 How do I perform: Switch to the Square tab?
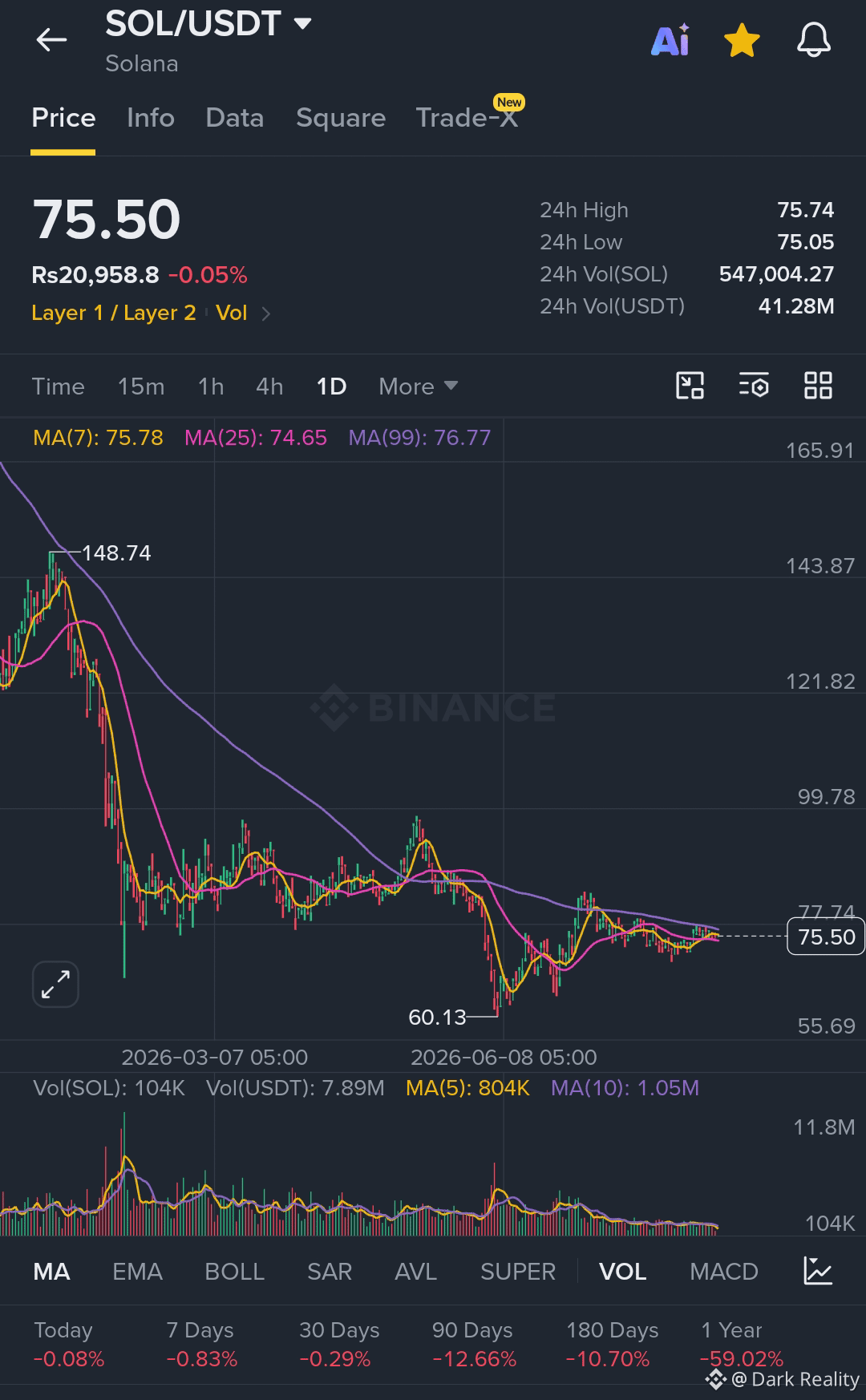tap(341, 118)
